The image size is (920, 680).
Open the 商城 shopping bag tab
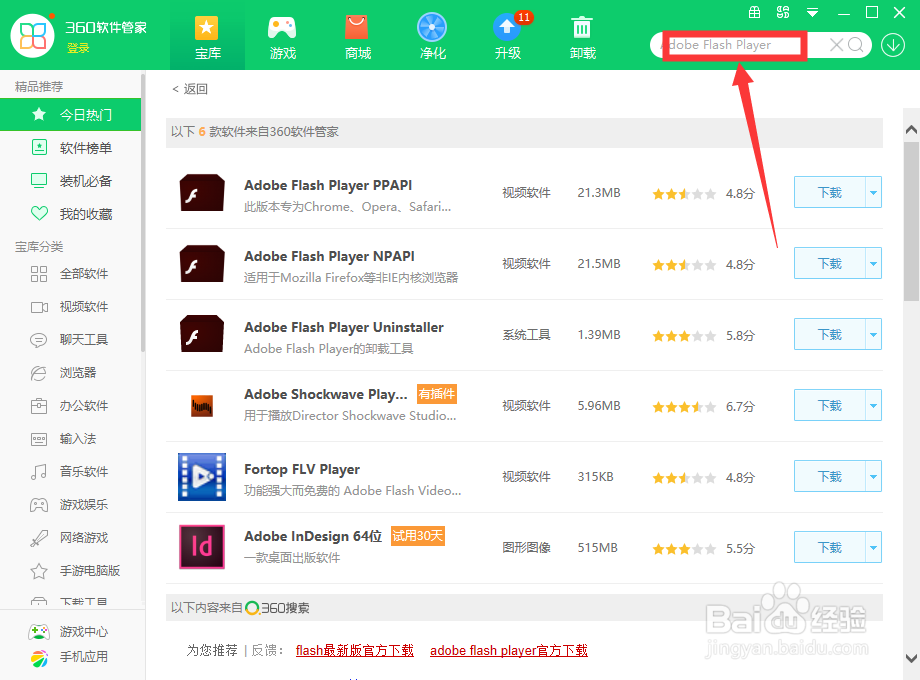pos(357,36)
